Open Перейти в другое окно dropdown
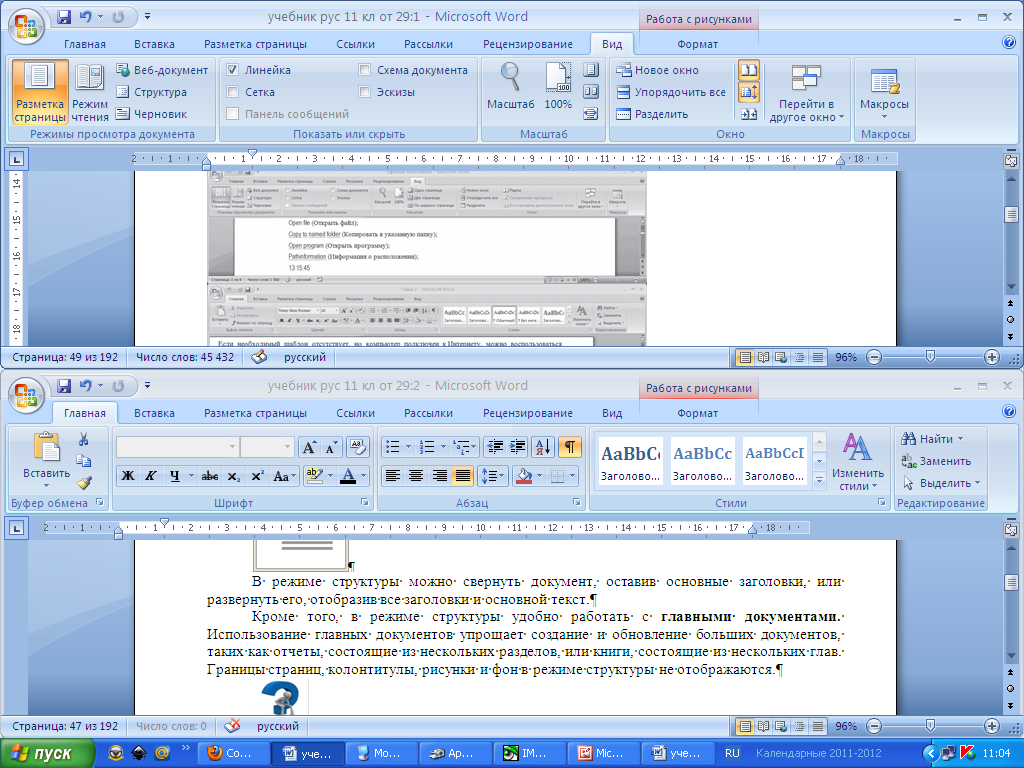This screenshot has height=768, width=1024. coord(806,92)
